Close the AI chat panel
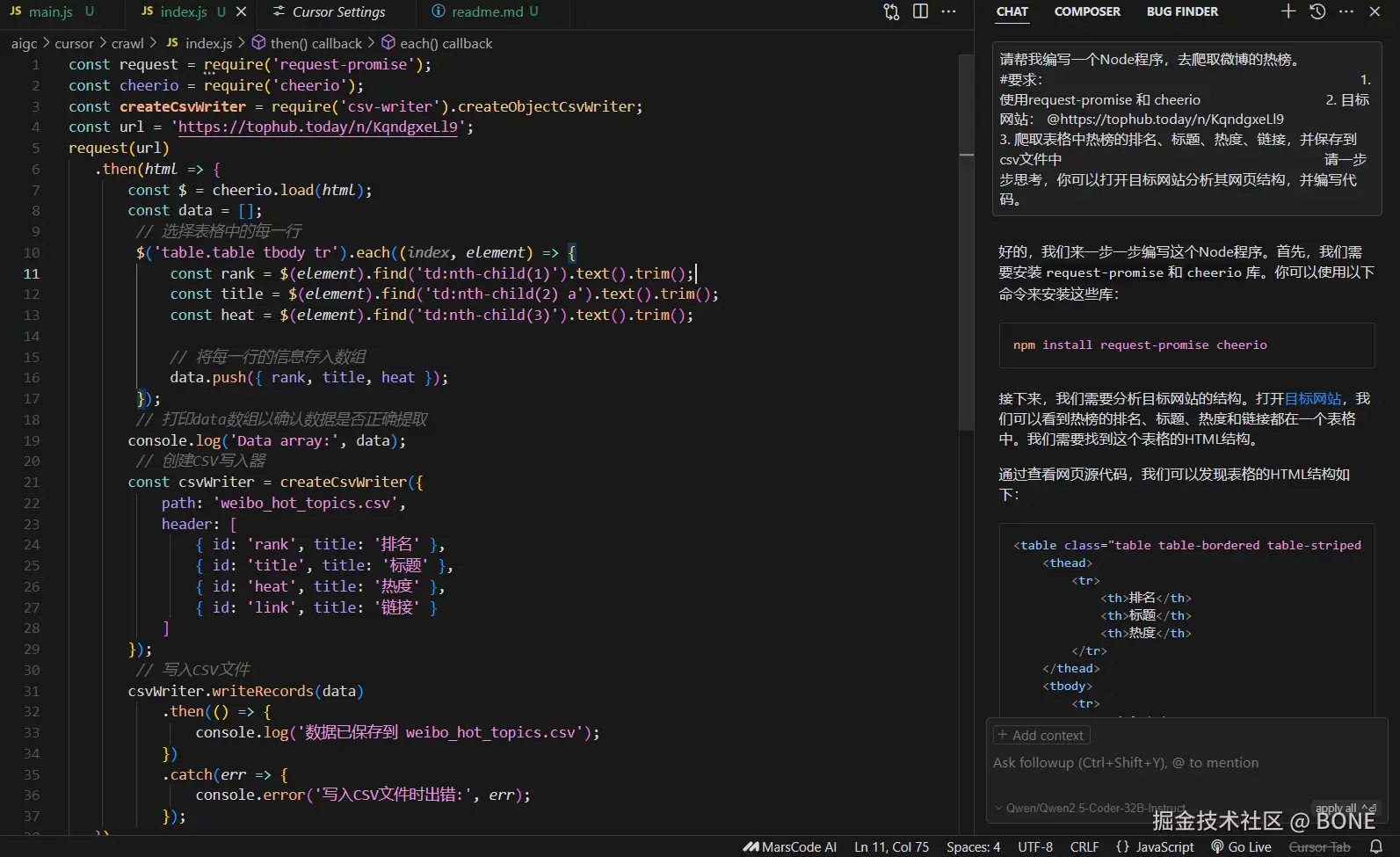Image resolution: width=1400 pixels, height=857 pixels. (x=1375, y=11)
